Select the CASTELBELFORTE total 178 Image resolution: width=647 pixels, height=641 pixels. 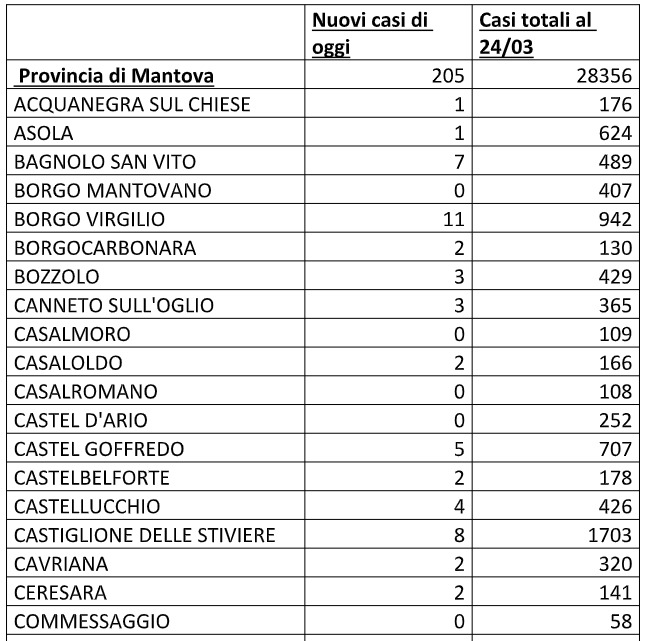tap(615, 478)
